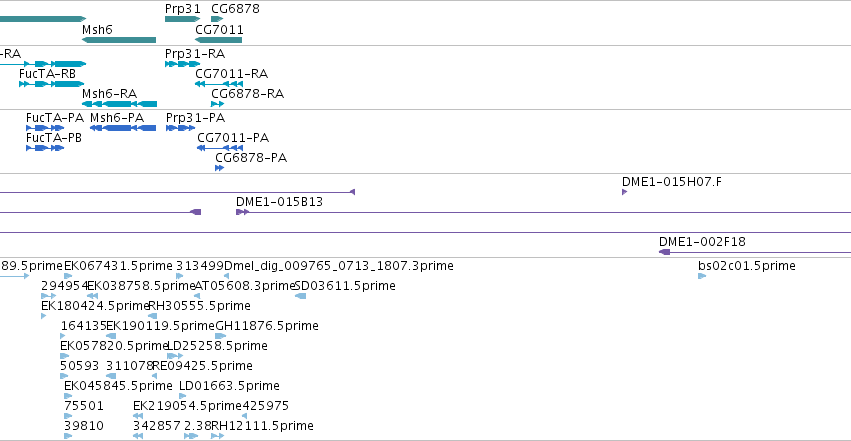Select the DME1-015H07.F arrowhead

625,192
